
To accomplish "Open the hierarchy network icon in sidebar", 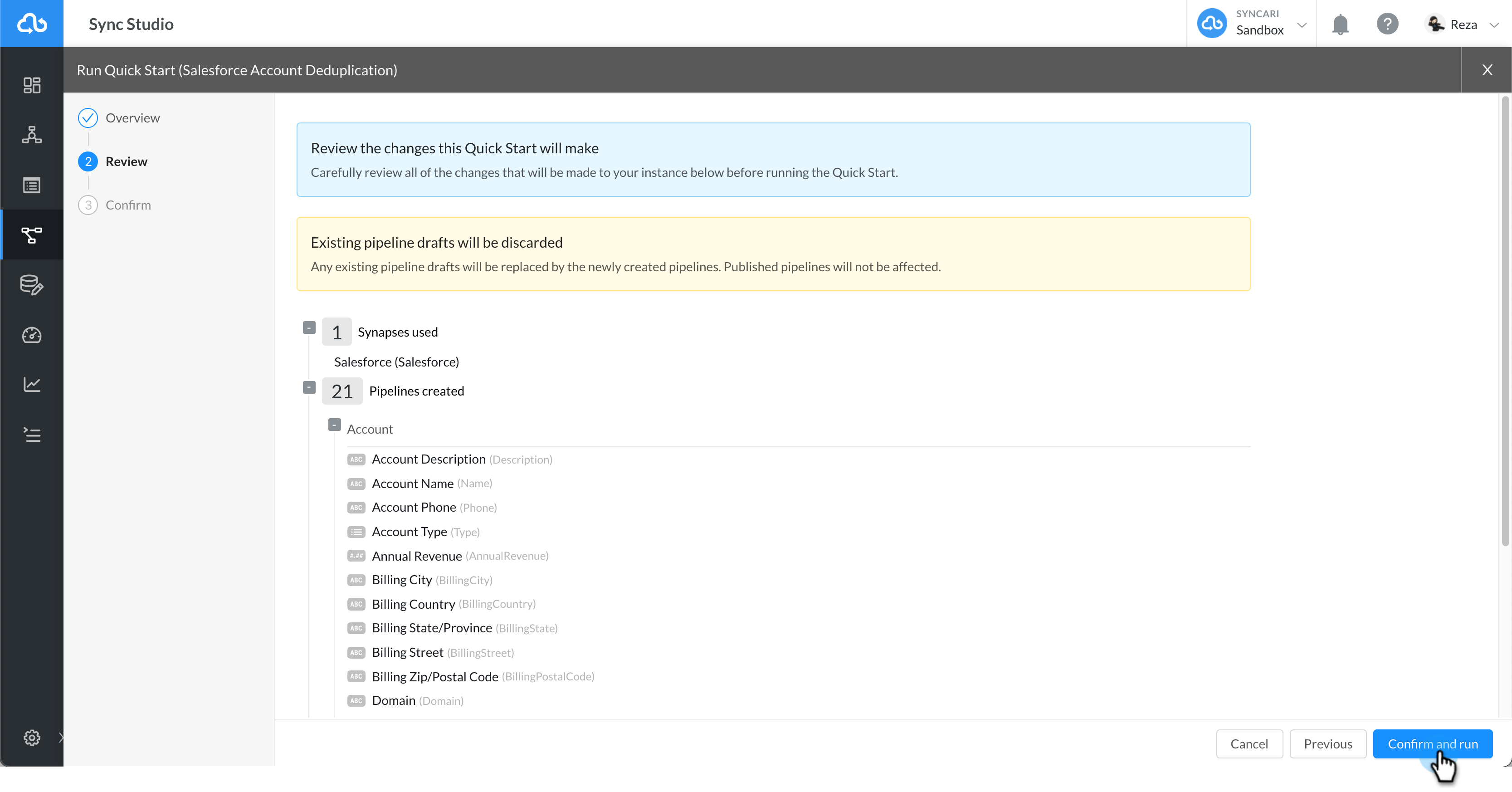I will [x=32, y=135].
